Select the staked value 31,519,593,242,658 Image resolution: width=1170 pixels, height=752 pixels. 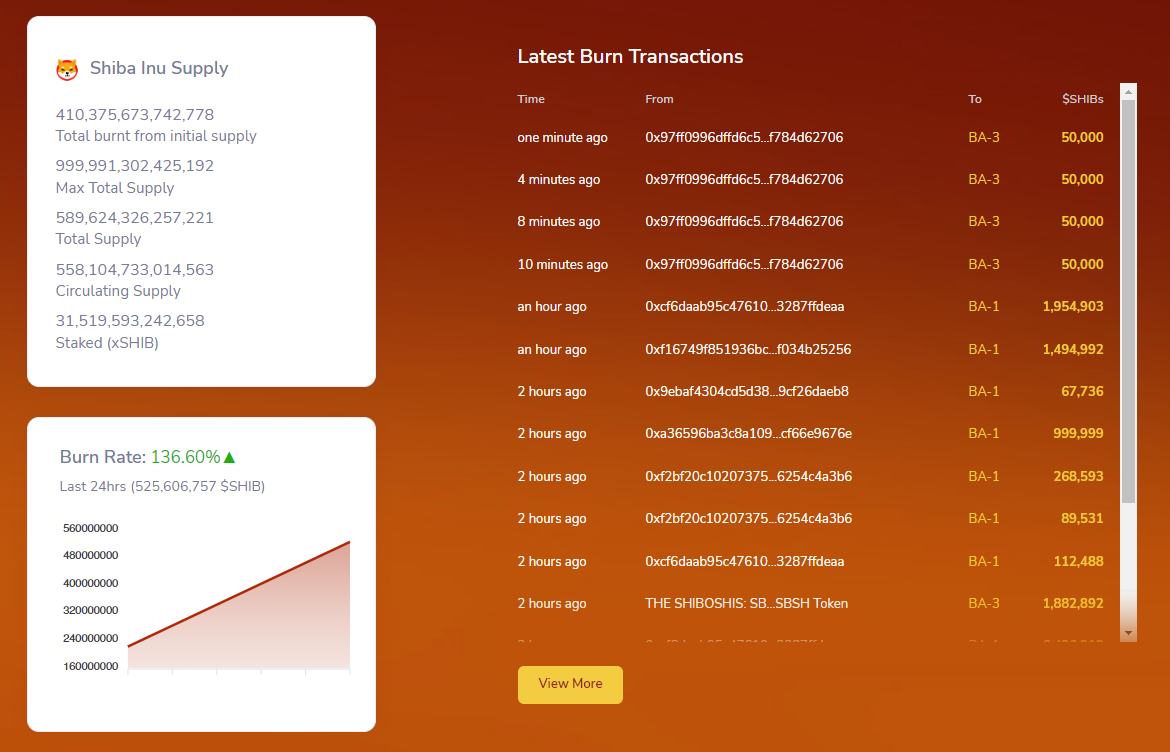pos(130,321)
